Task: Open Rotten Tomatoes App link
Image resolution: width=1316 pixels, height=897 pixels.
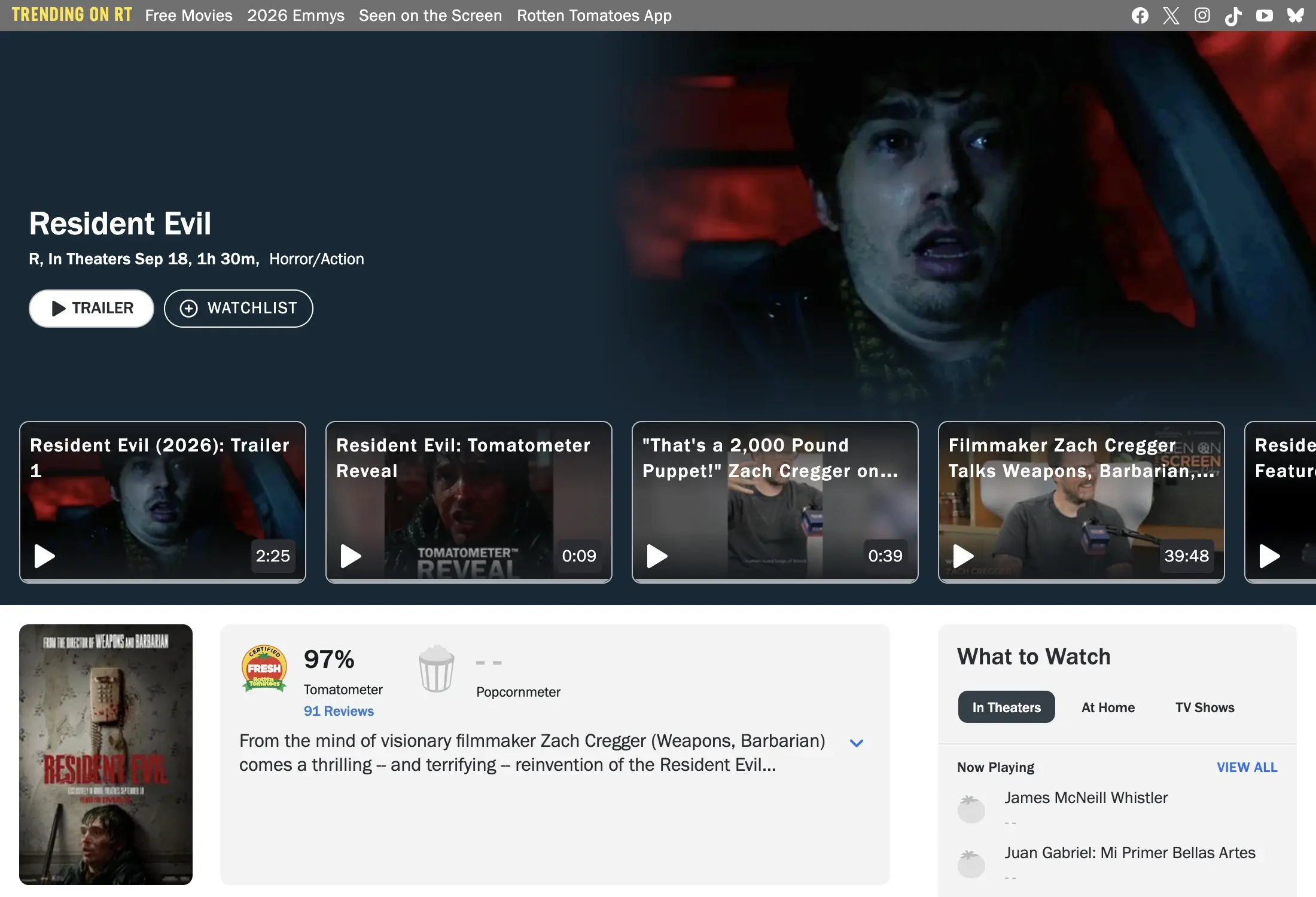Action: click(x=595, y=16)
